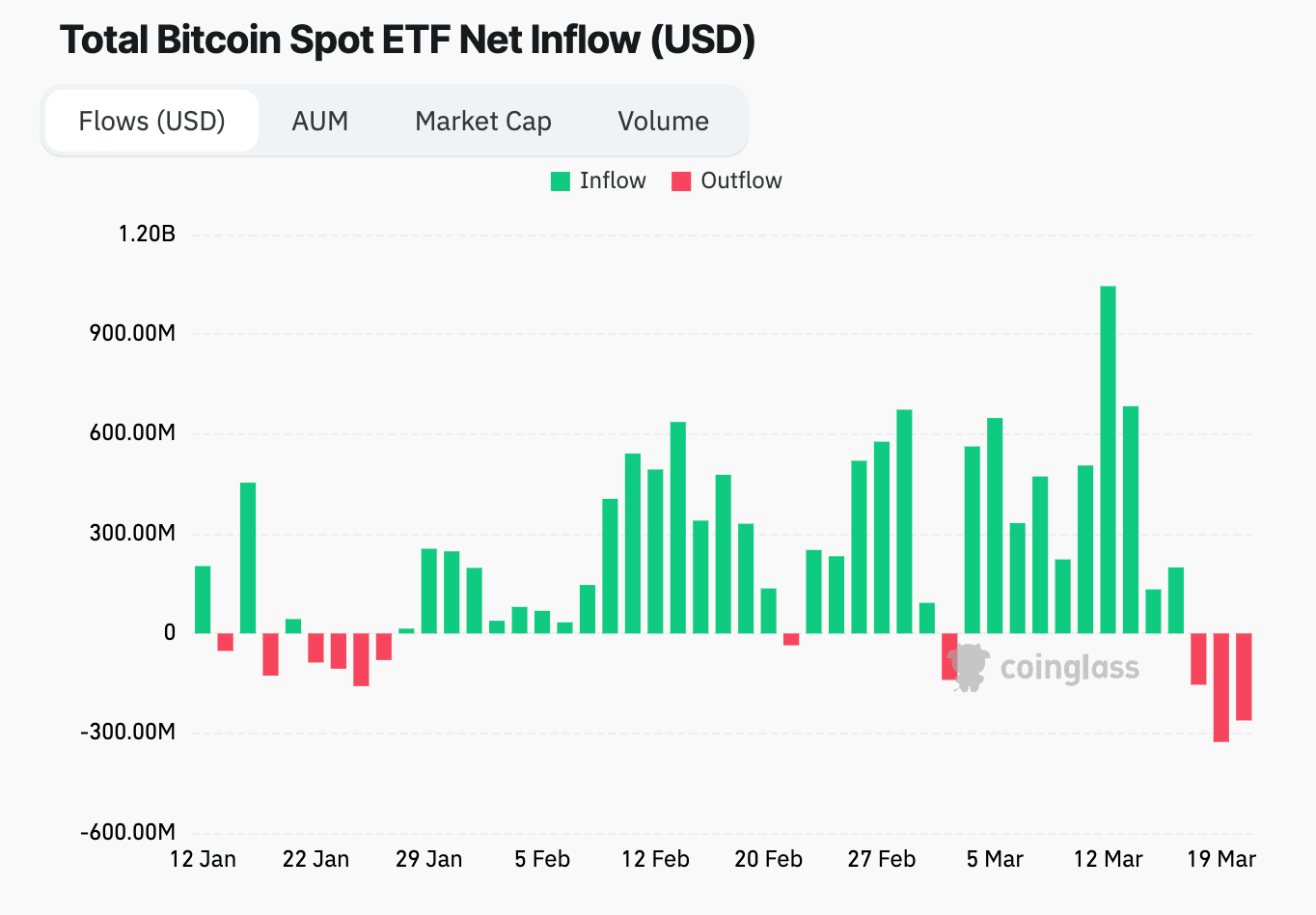Click the 19 Mar axis label
1316x915 pixels.
[x=1222, y=858]
